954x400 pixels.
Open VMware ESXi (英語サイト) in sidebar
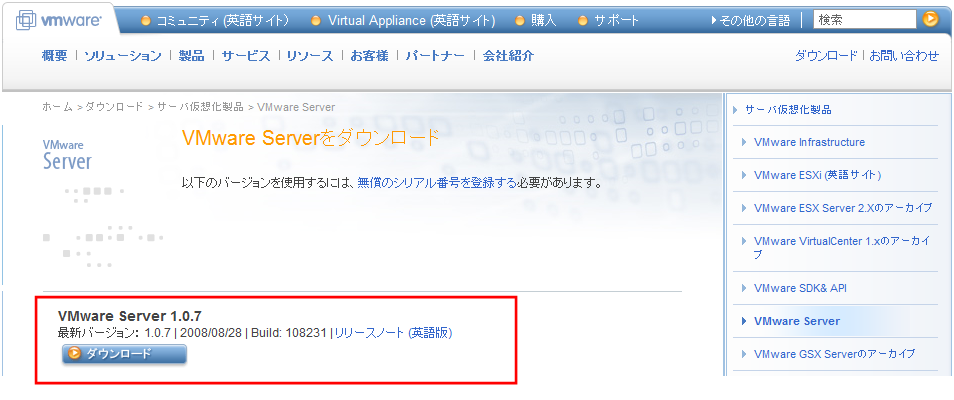click(817, 175)
